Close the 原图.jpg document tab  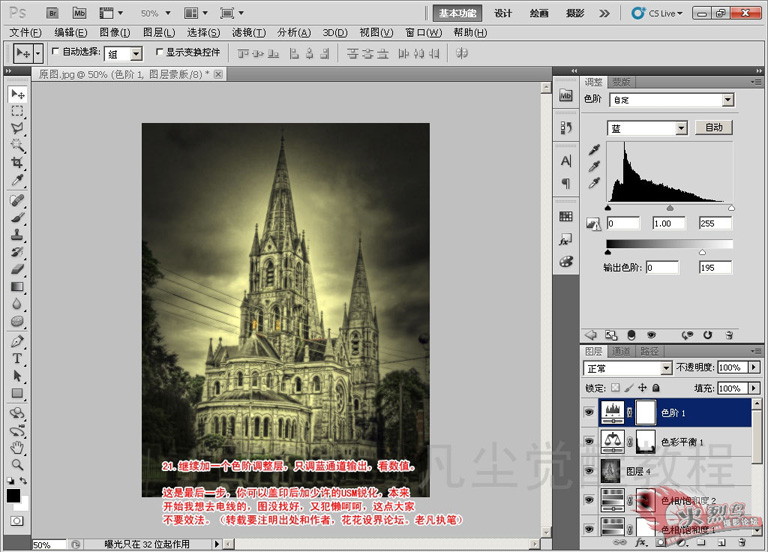coord(218,74)
